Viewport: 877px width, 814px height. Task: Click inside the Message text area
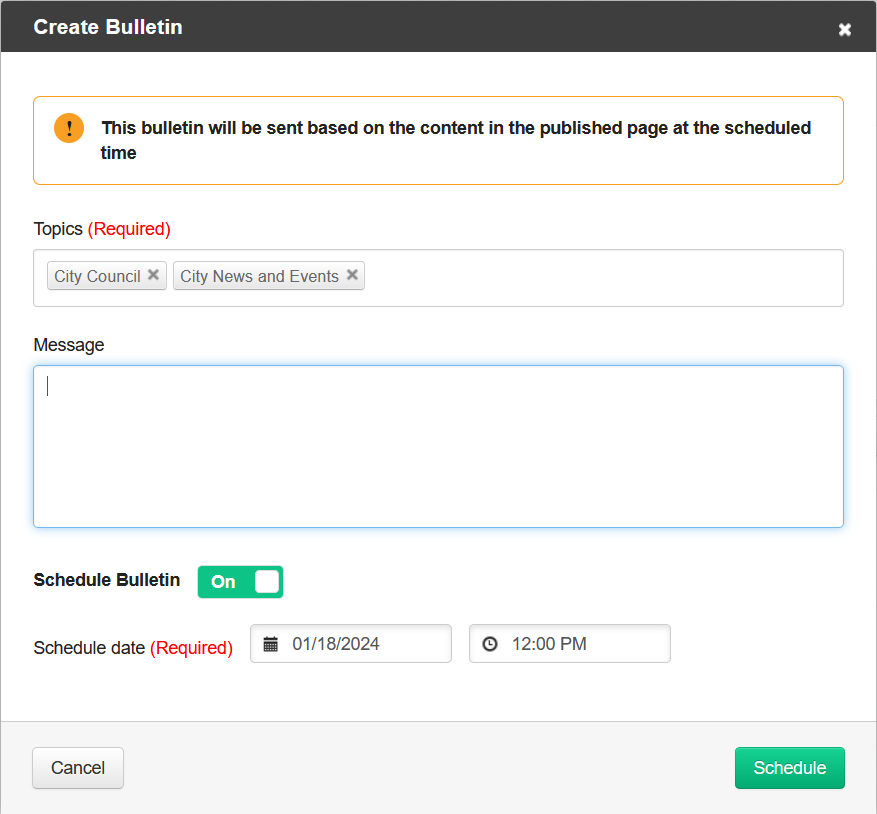(x=438, y=445)
